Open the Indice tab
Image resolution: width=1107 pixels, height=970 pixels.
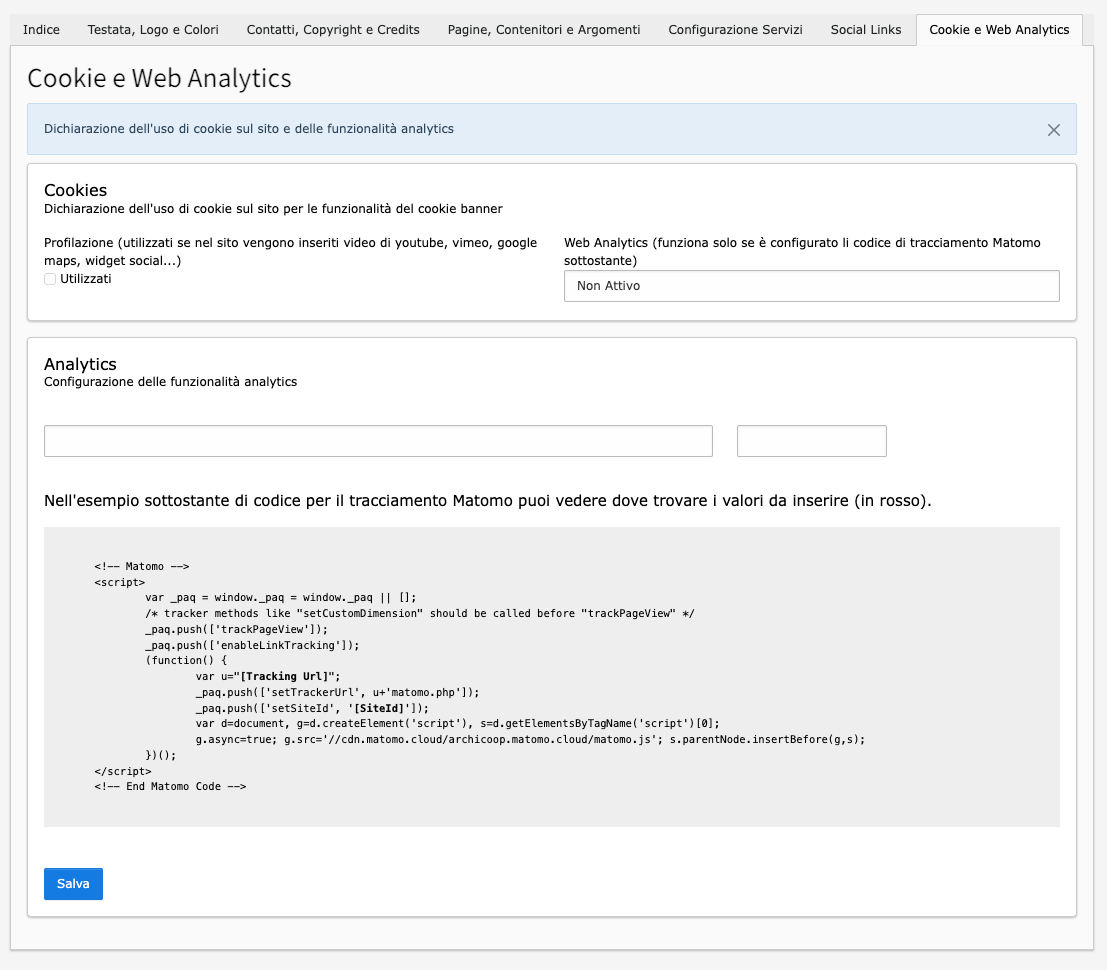[41, 30]
